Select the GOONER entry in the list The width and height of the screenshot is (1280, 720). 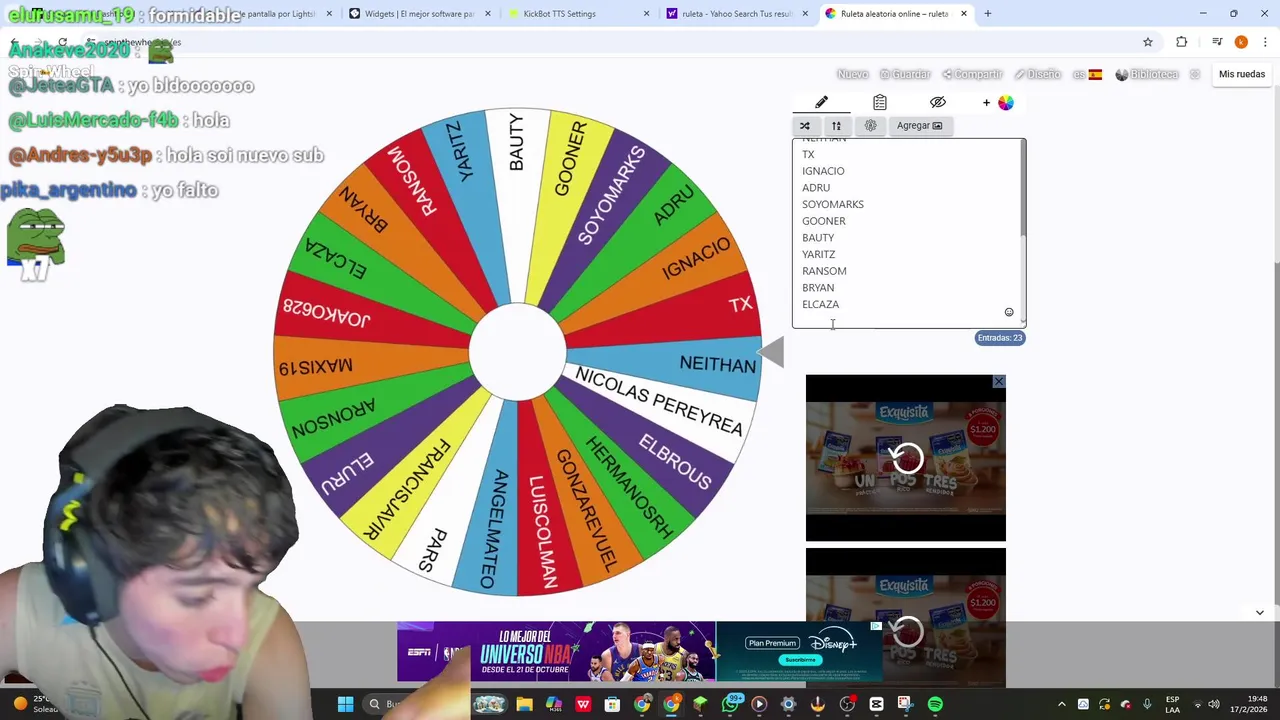[x=823, y=221]
